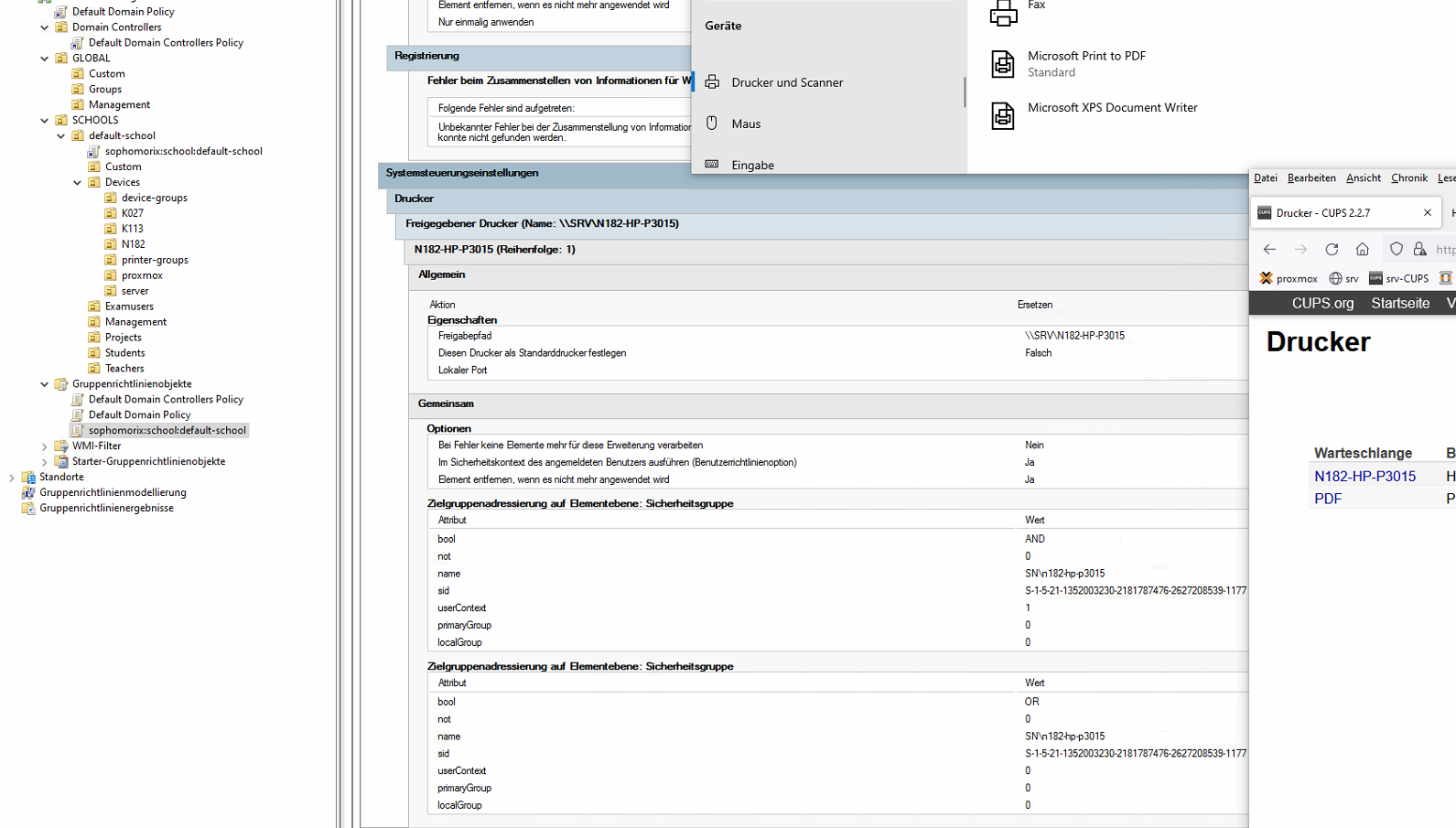Select the server organizational unit
The image size is (1456, 828).
(x=135, y=291)
